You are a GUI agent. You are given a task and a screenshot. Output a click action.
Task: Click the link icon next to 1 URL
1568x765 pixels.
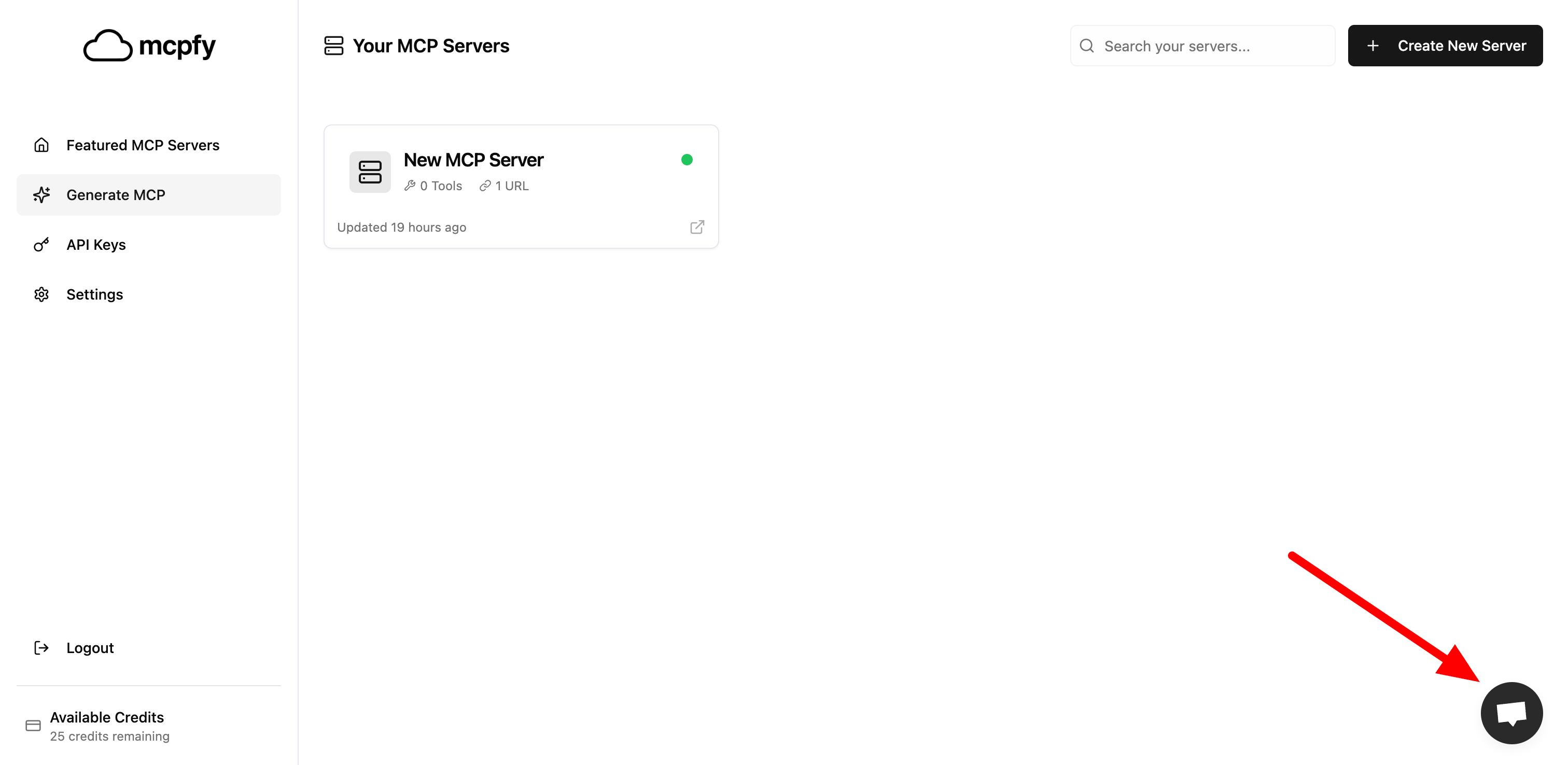coord(485,186)
